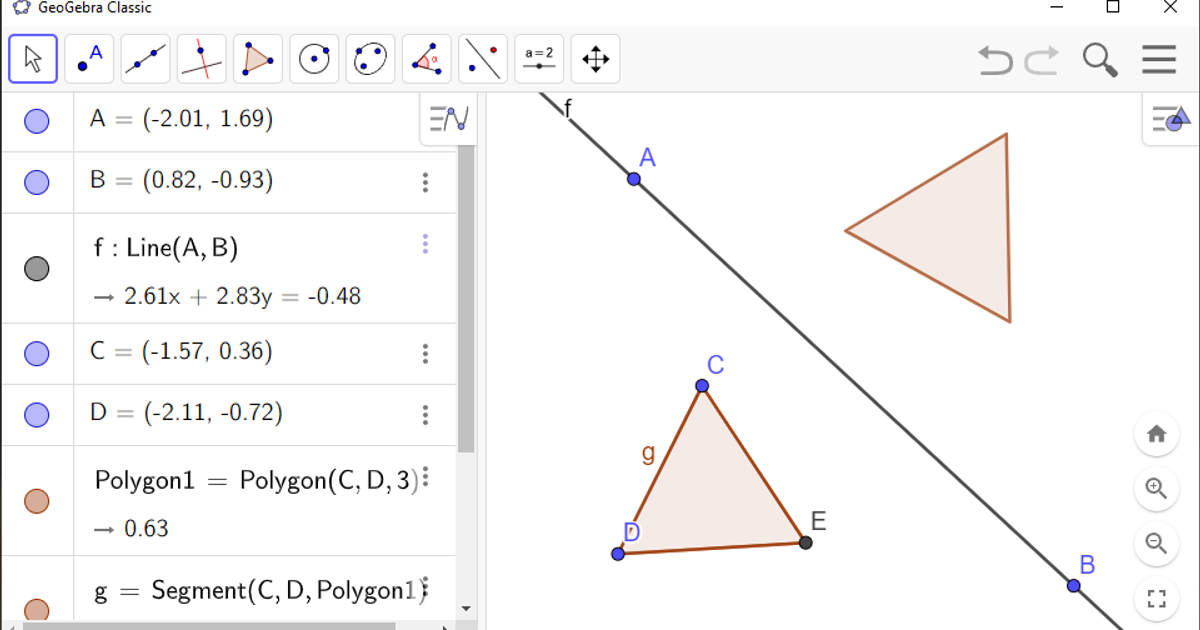The height and width of the screenshot is (630, 1200).
Task: Reset view with the Home button
Action: [1157, 434]
